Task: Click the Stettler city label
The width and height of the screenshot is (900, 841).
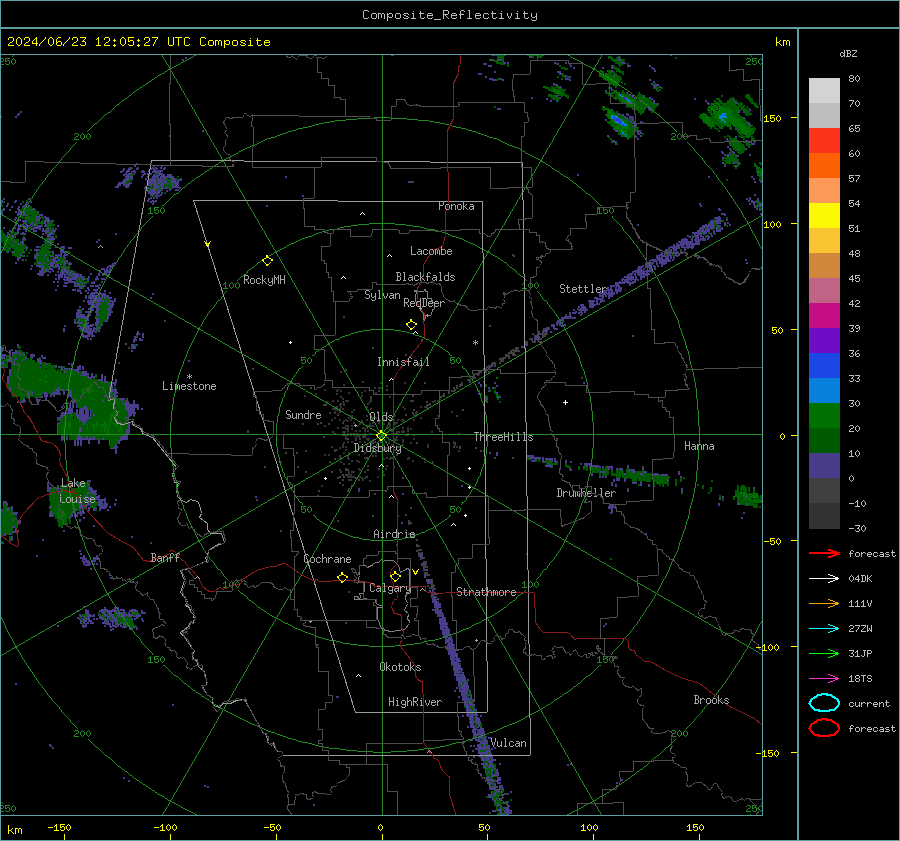Action: [x=583, y=289]
